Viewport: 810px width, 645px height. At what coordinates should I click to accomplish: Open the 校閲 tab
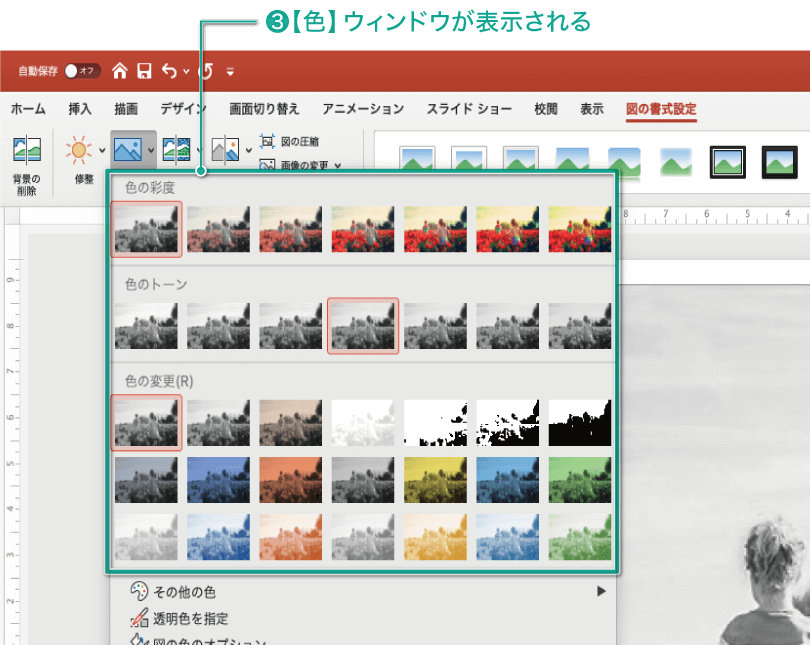[546, 109]
